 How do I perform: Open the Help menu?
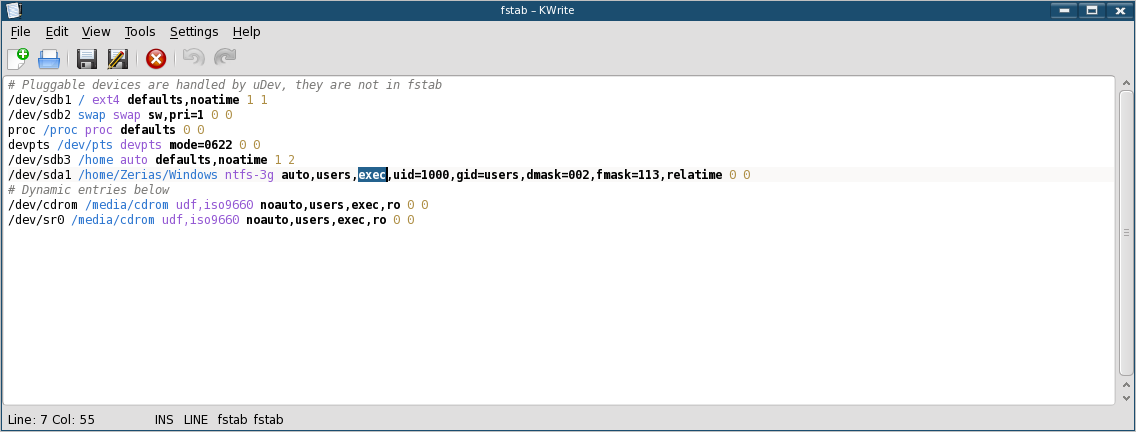(x=246, y=32)
